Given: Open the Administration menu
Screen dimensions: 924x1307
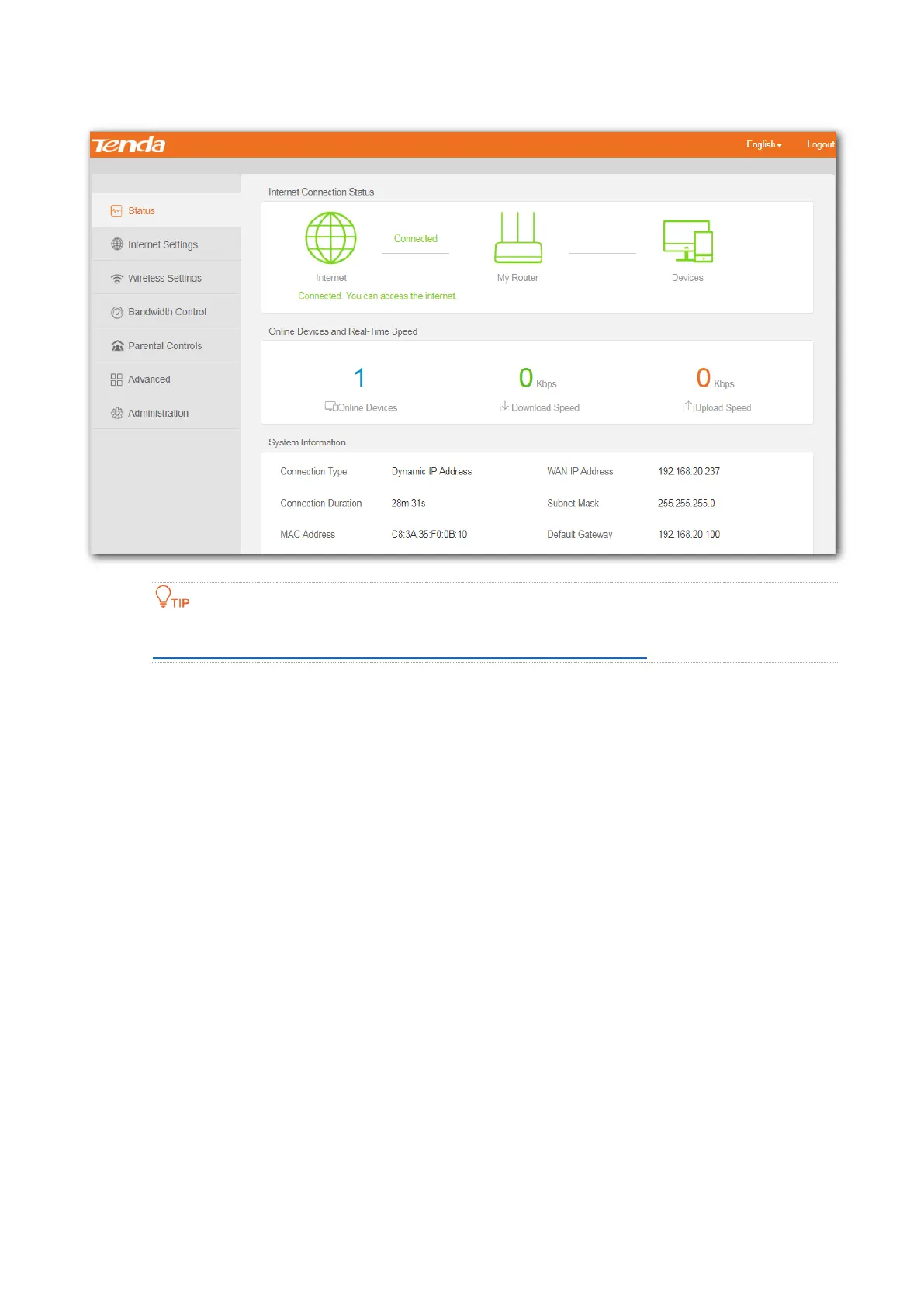Looking at the screenshot, I should pyautogui.click(x=165, y=414).
